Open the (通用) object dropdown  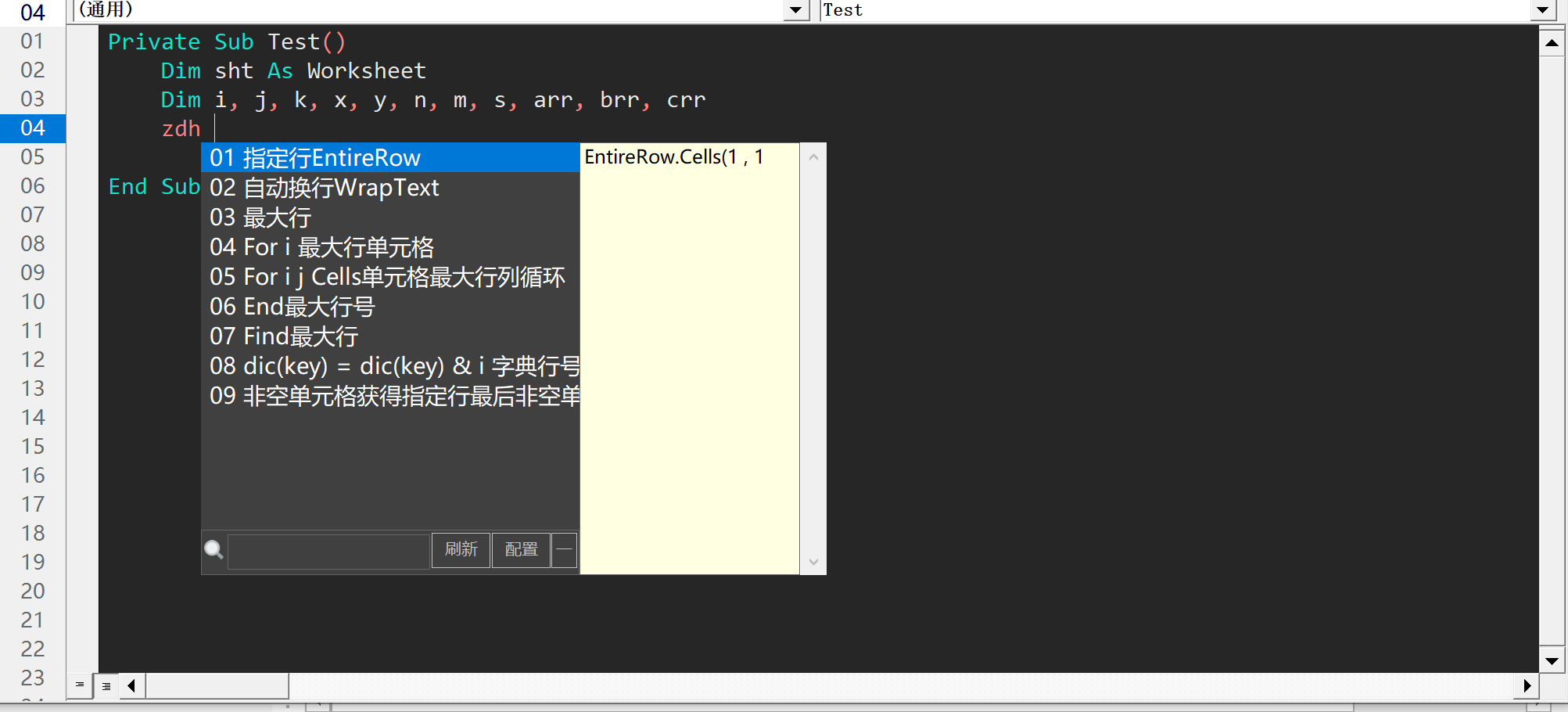795,10
